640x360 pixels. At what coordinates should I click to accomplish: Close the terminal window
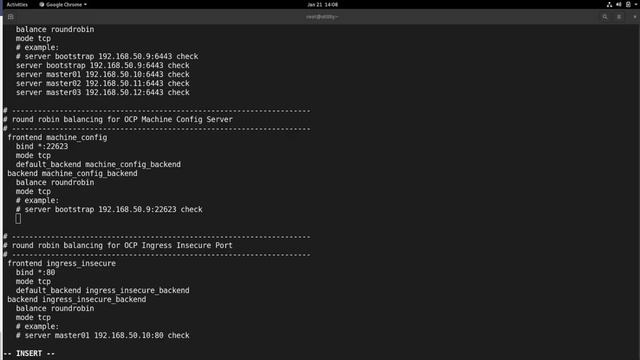[x=635, y=17]
